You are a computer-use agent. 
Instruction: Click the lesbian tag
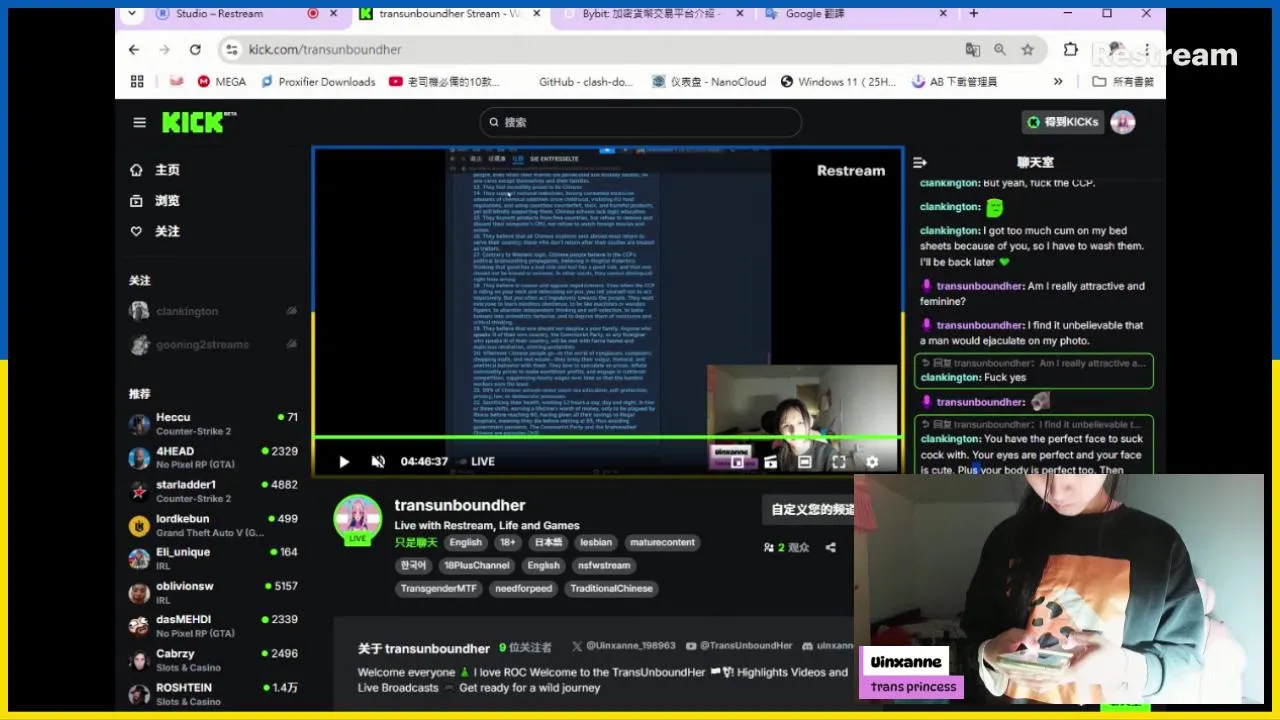[596, 542]
